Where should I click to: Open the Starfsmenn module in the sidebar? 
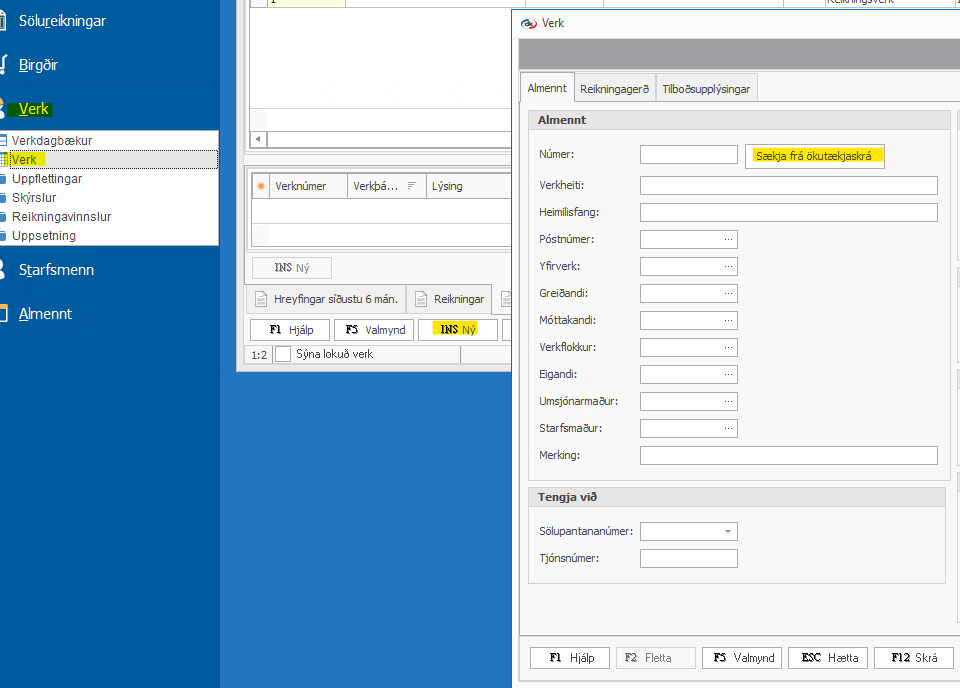(56, 270)
